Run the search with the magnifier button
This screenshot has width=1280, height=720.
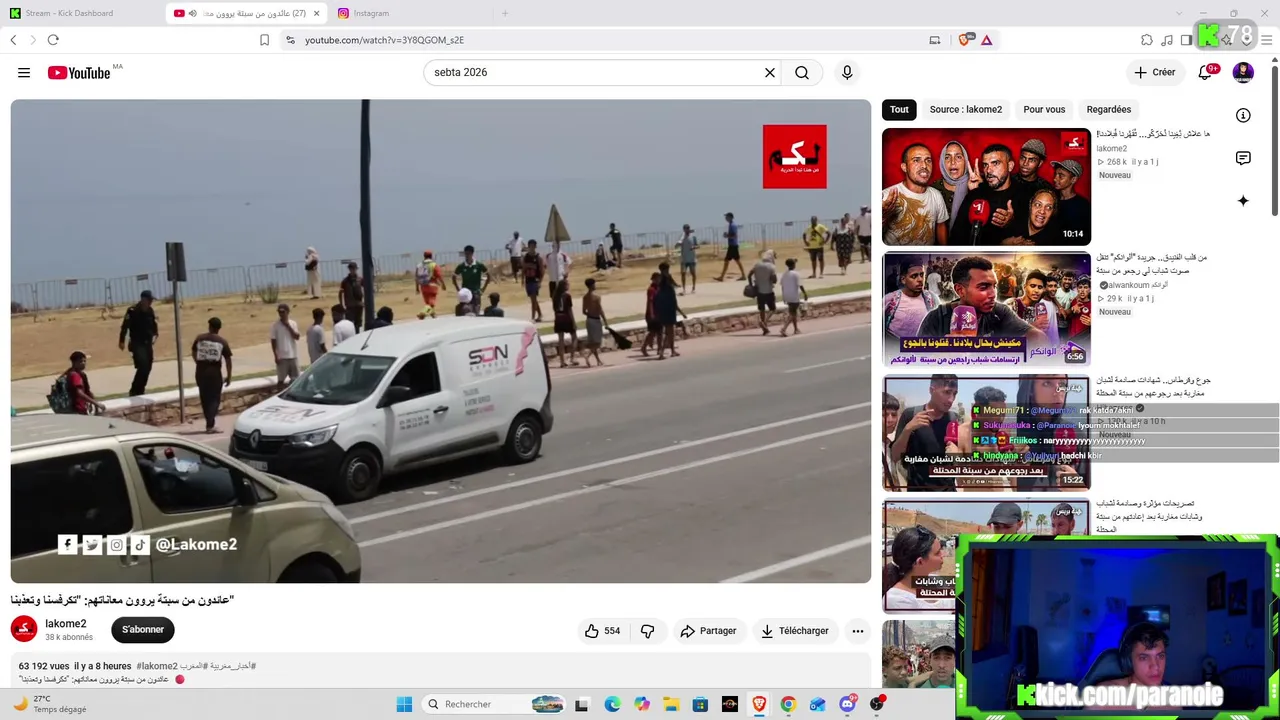(x=802, y=73)
